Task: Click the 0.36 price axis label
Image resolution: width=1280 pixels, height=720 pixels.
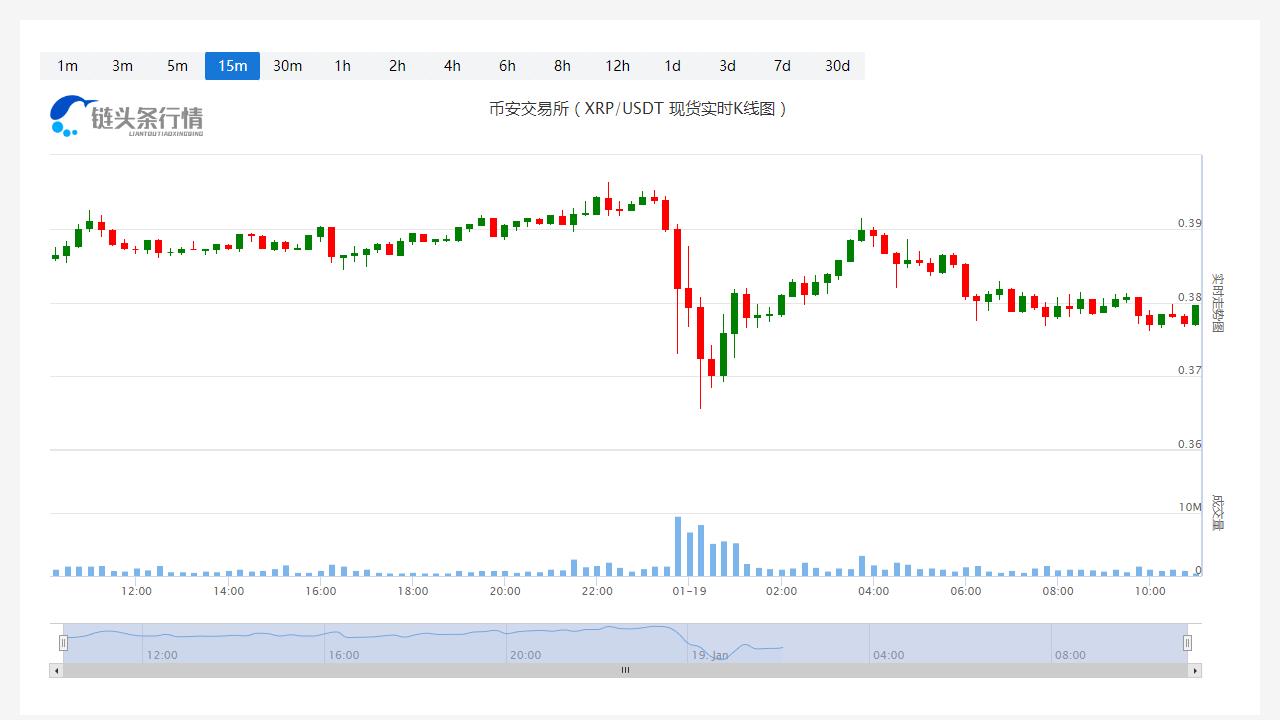Action: coord(1189,444)
